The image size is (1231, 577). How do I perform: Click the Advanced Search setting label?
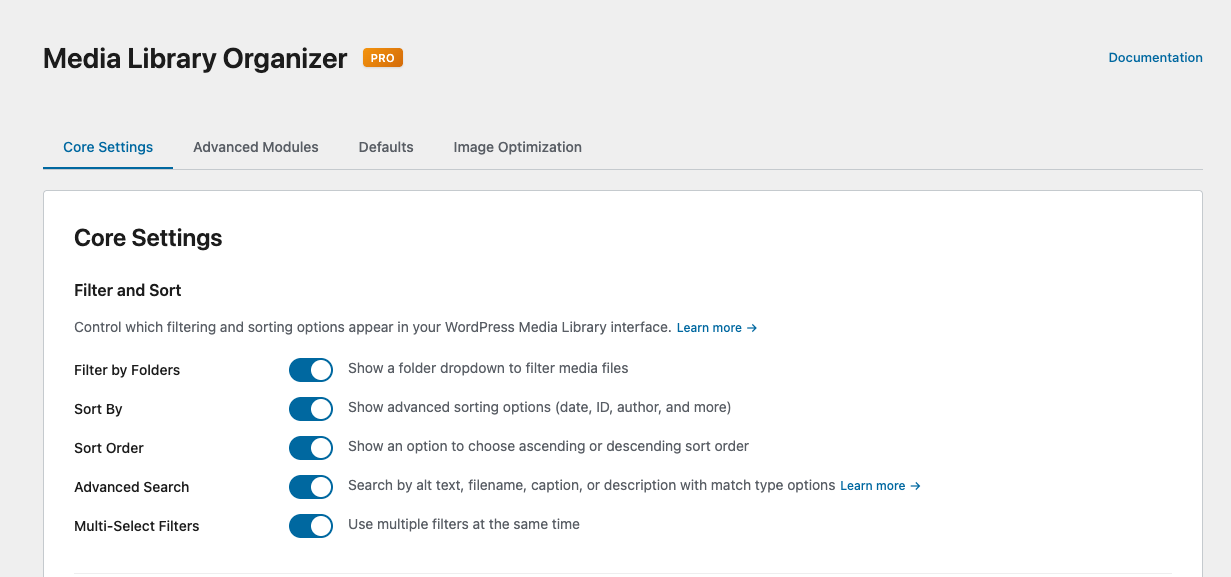(131, 487)
